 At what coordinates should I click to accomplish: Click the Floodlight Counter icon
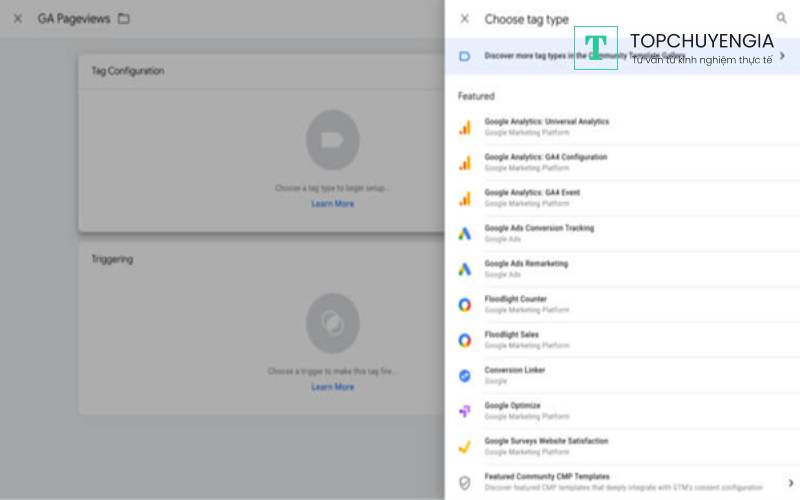pyautogui.click(x=464, y=305)
